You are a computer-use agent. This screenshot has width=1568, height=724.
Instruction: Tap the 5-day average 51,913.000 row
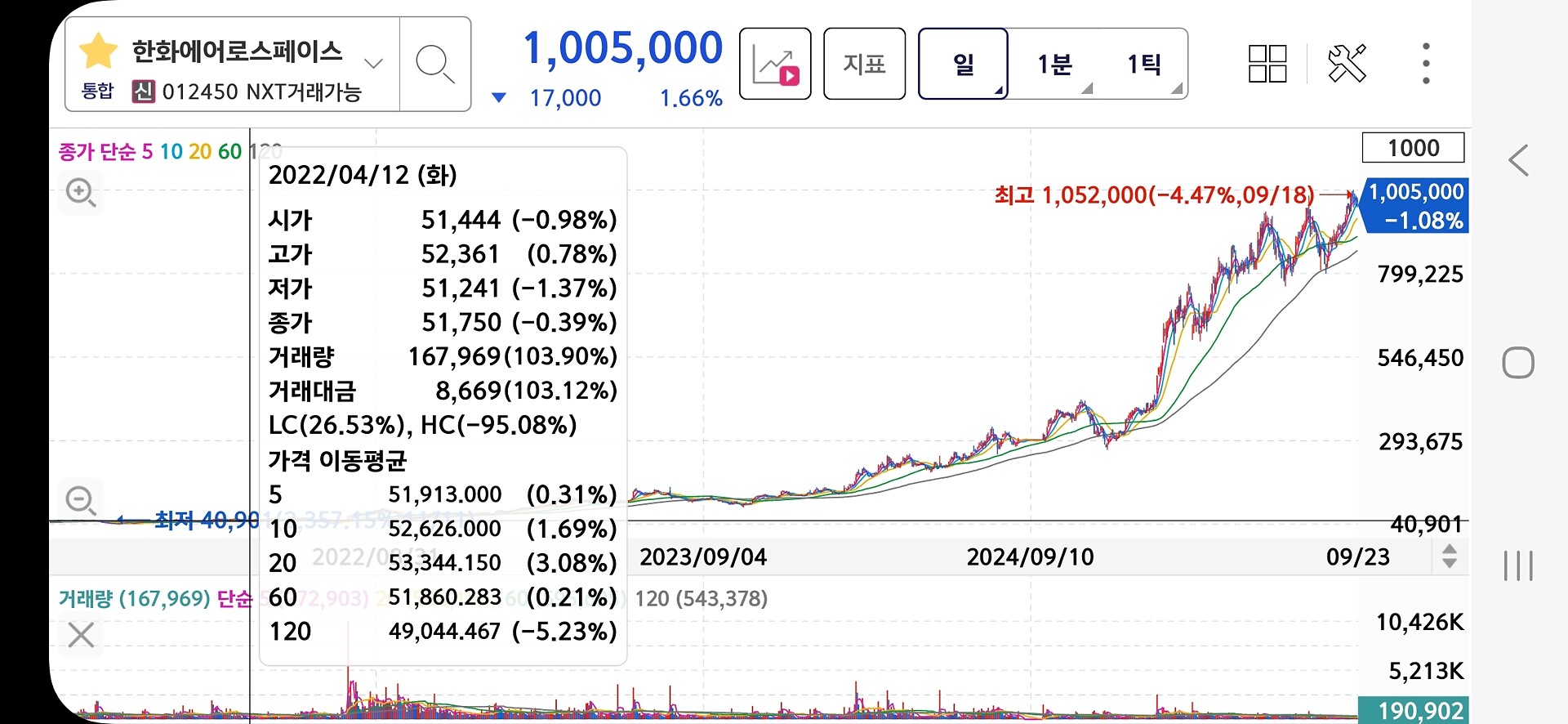point(443,494)
